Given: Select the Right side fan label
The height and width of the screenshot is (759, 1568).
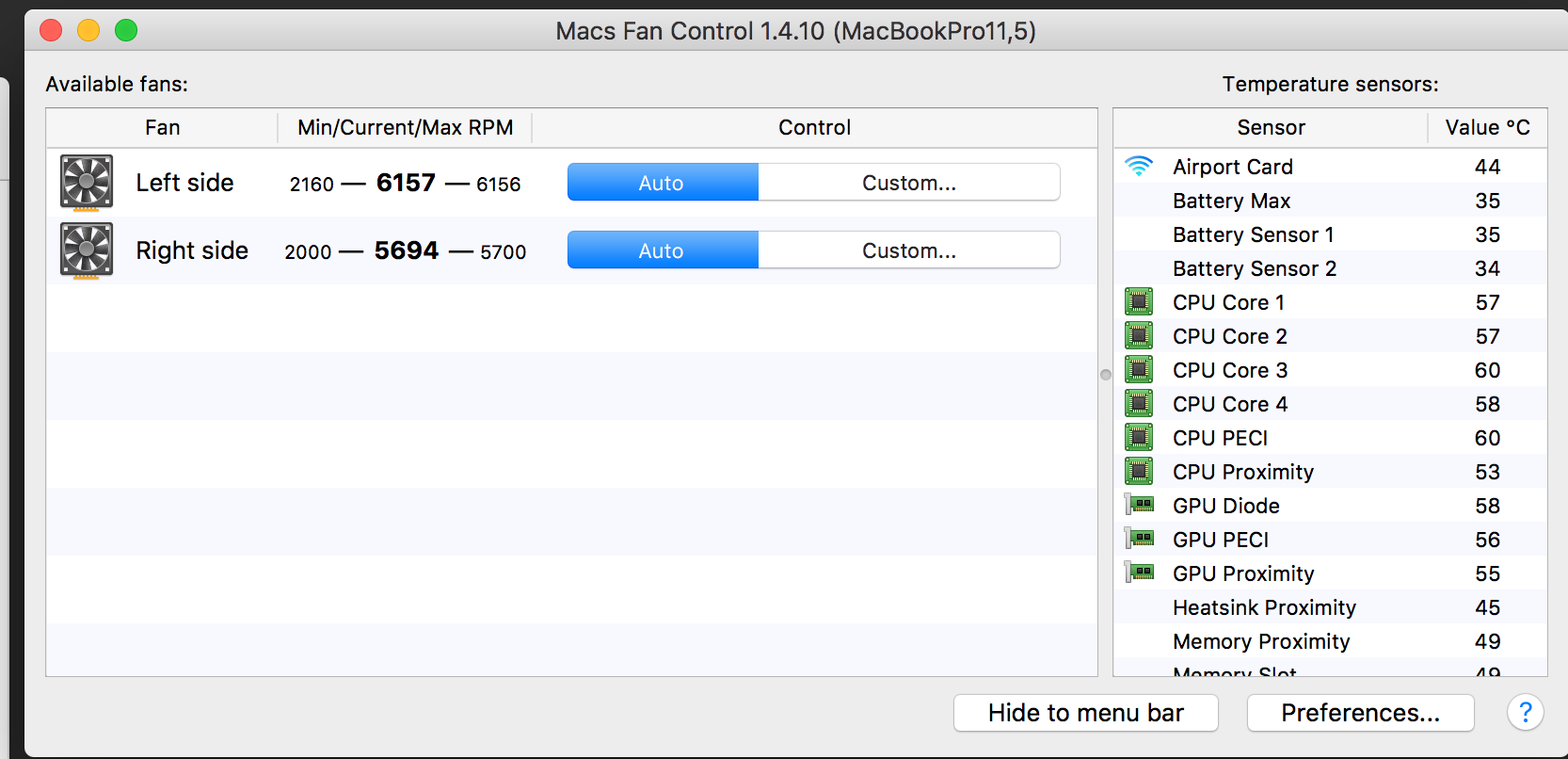Looking at the screenshot, I should [192, 250].
